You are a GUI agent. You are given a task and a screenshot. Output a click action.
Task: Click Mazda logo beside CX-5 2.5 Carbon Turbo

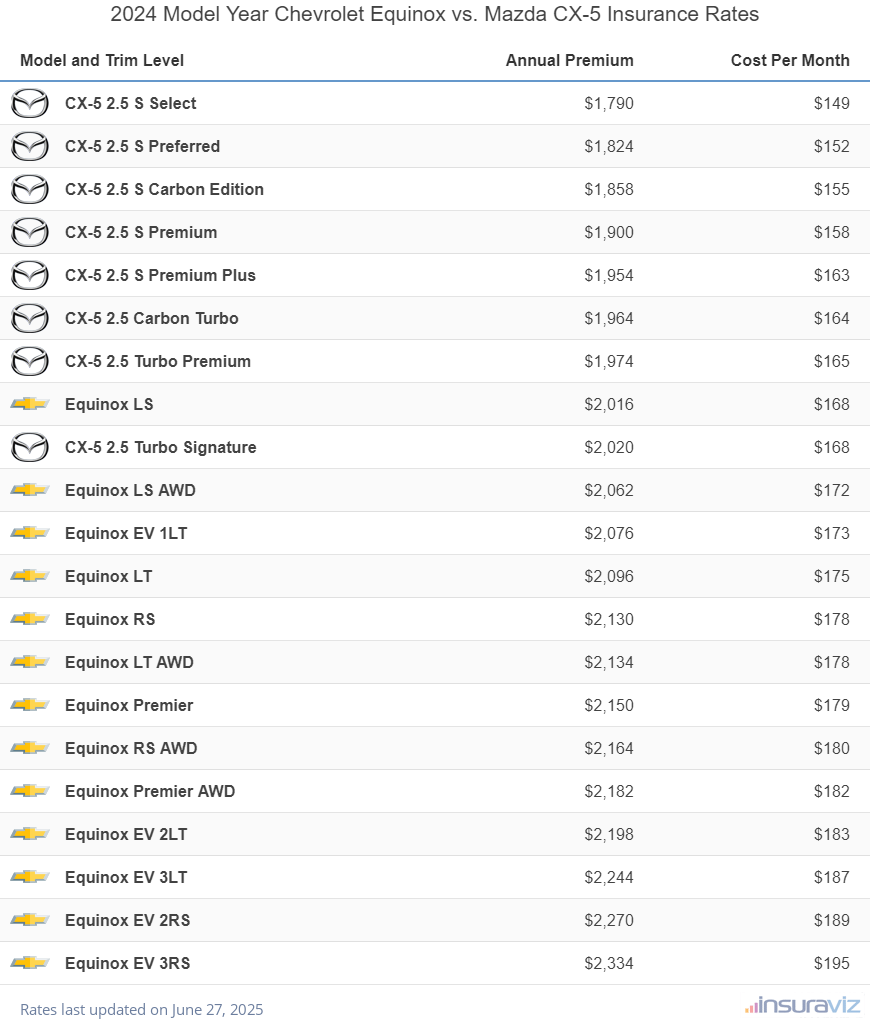pos(30,318)
